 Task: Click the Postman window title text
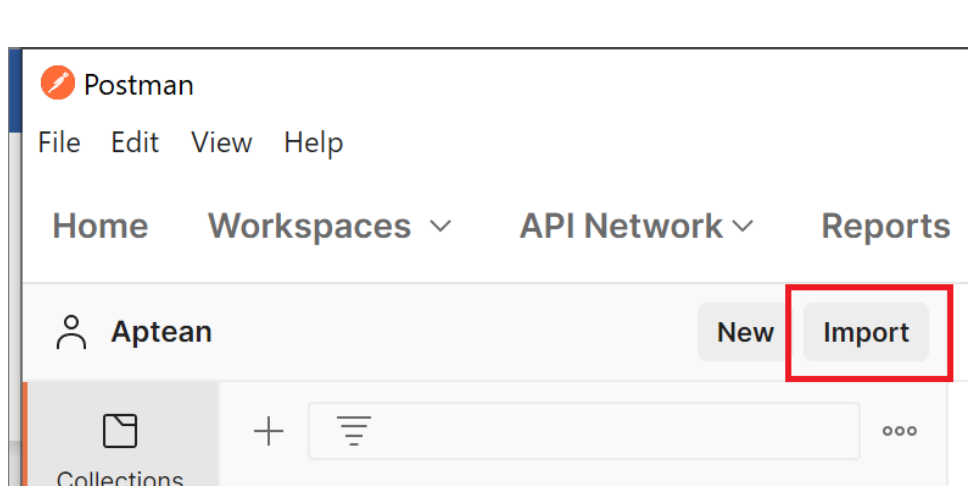coord(139,85)
